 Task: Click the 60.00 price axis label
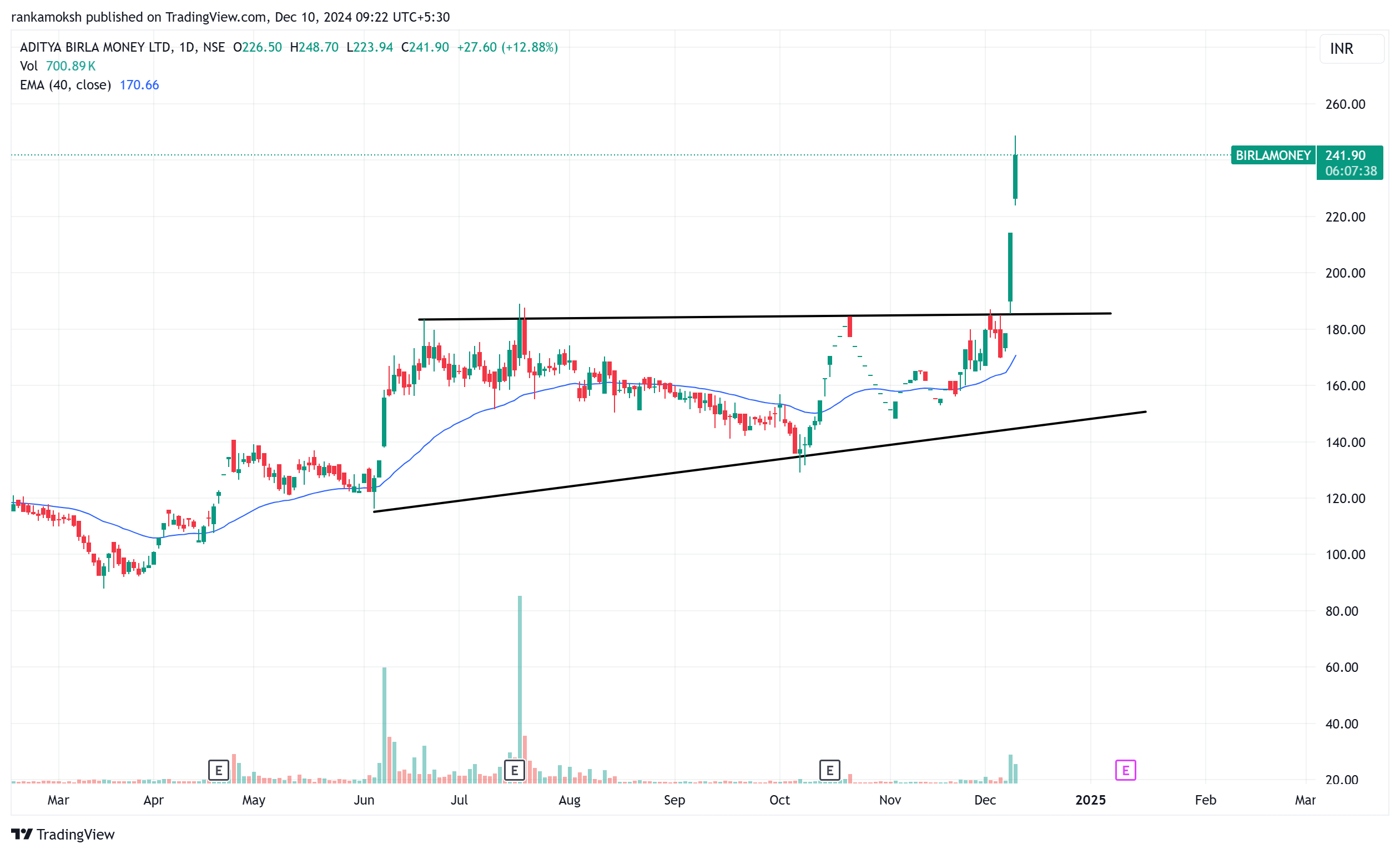pyautogui.click(x=1342, y=667)
